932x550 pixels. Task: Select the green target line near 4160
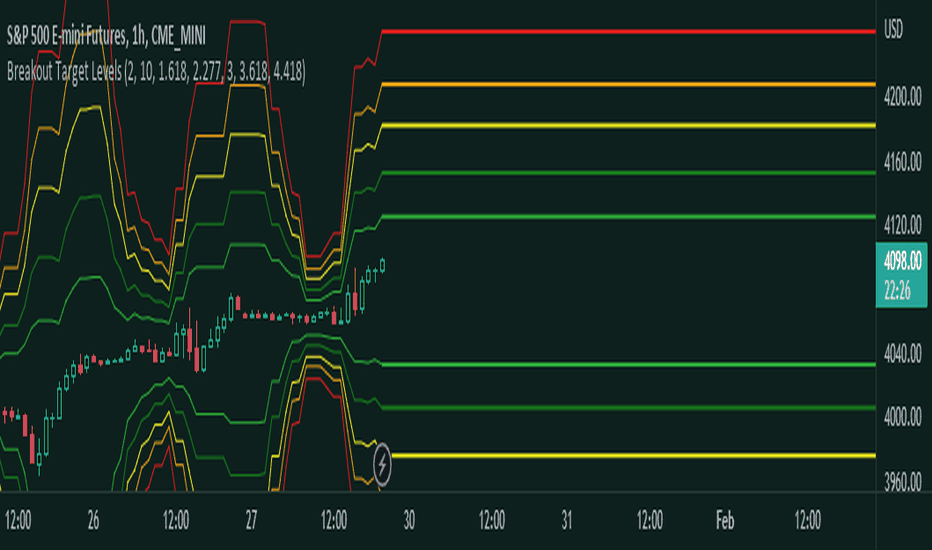click(629, 173)
